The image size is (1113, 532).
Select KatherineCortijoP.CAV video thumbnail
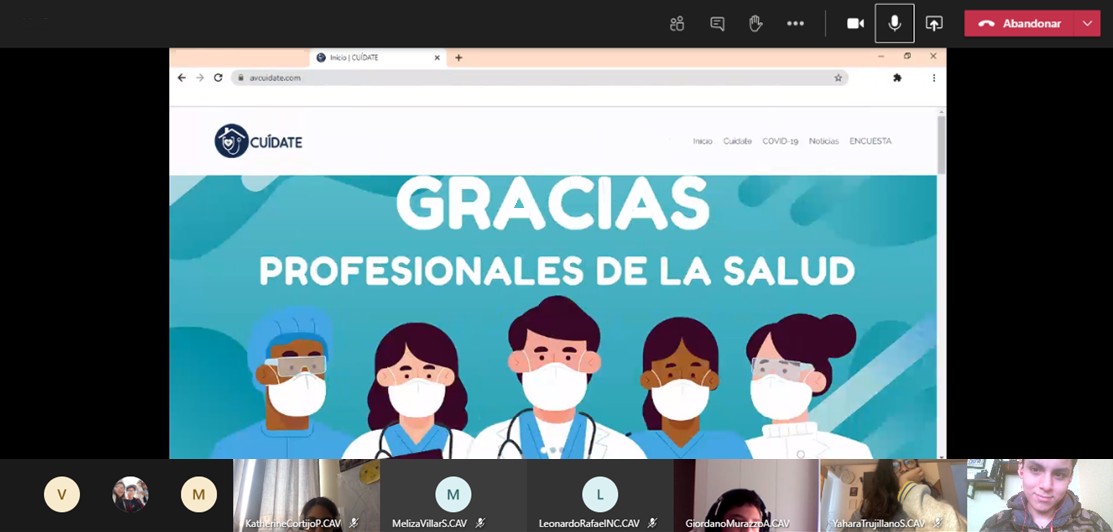tap(306, 495)
